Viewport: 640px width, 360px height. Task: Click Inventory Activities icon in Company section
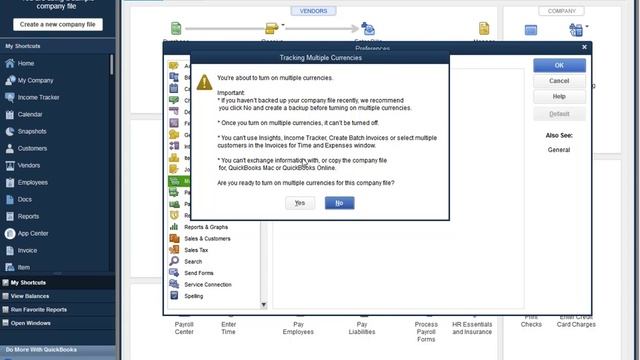coord(576,30)
